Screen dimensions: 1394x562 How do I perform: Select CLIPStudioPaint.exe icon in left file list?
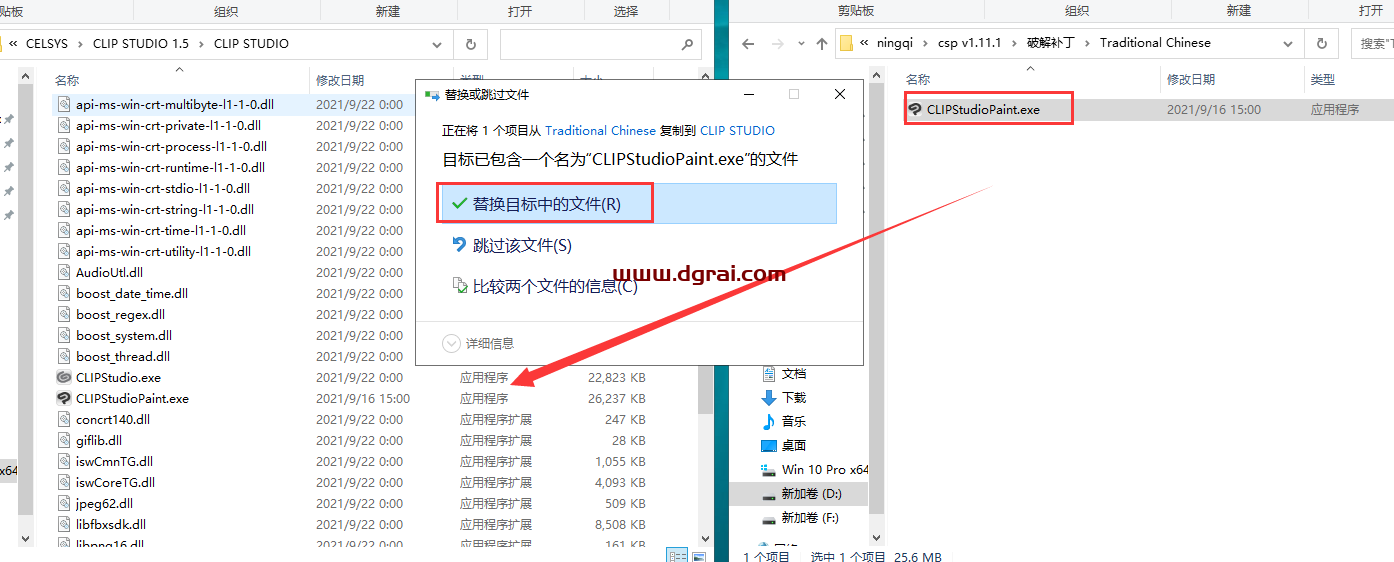65,399
